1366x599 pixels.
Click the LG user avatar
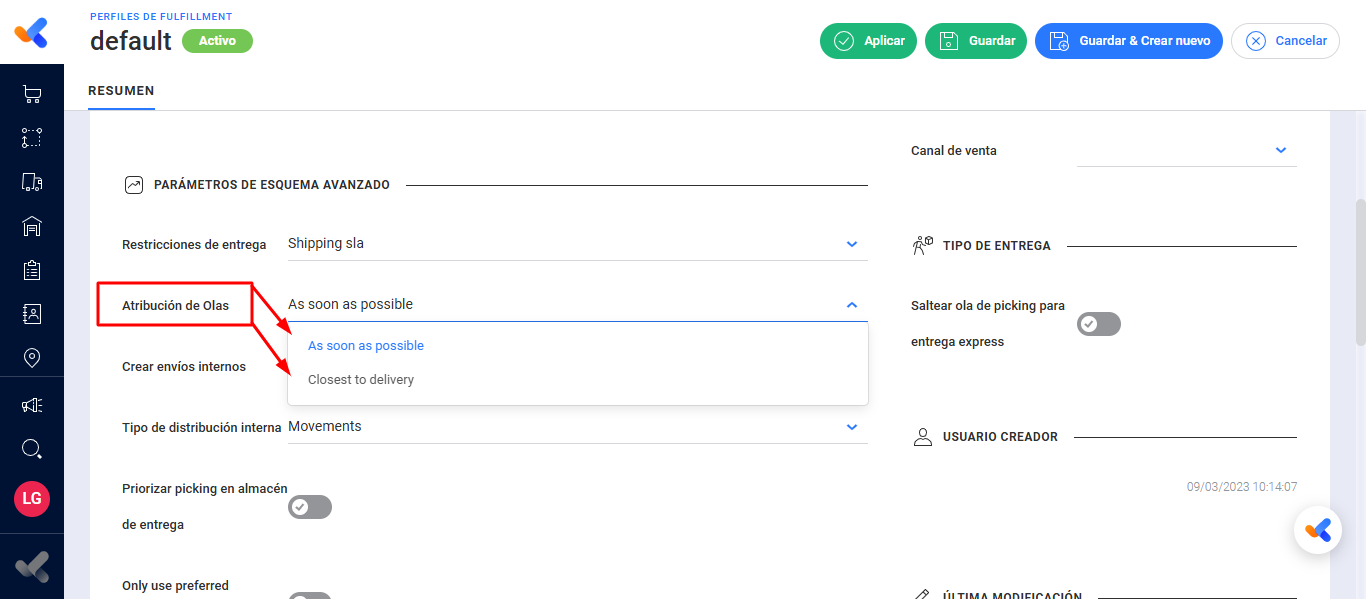pyautogui.click(x=31, y=498)
